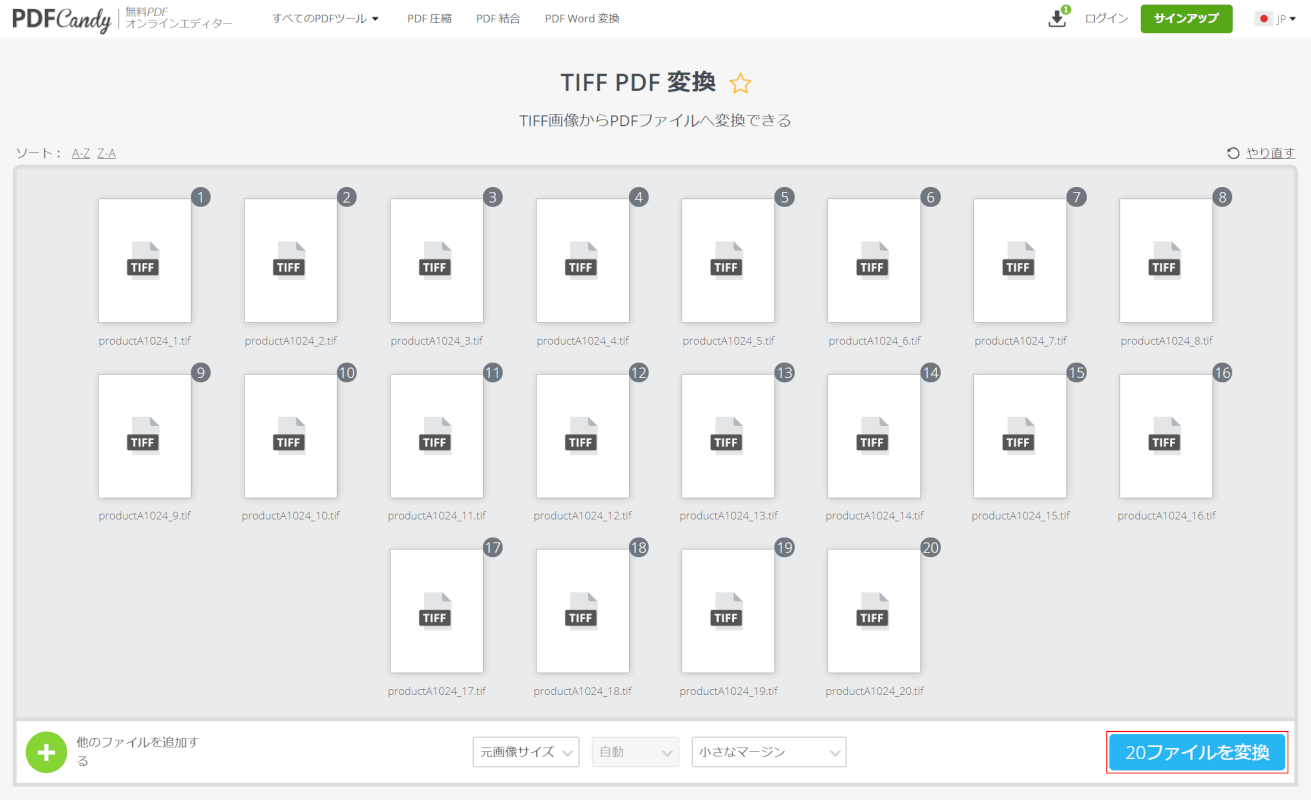Click the ログイン link
This screenshot has height=800, width=1311.
pyautogui.click(x=1106, y=19)
